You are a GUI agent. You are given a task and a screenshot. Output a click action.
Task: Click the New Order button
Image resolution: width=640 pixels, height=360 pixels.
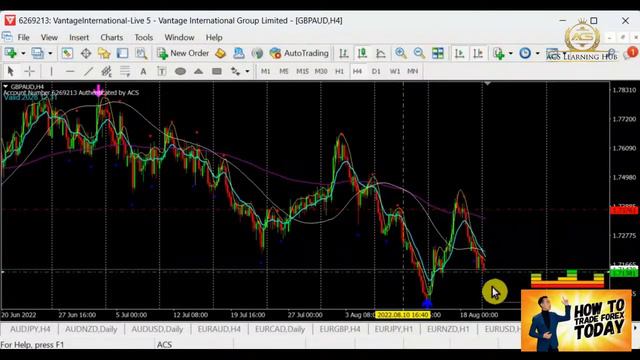point(183,53)
